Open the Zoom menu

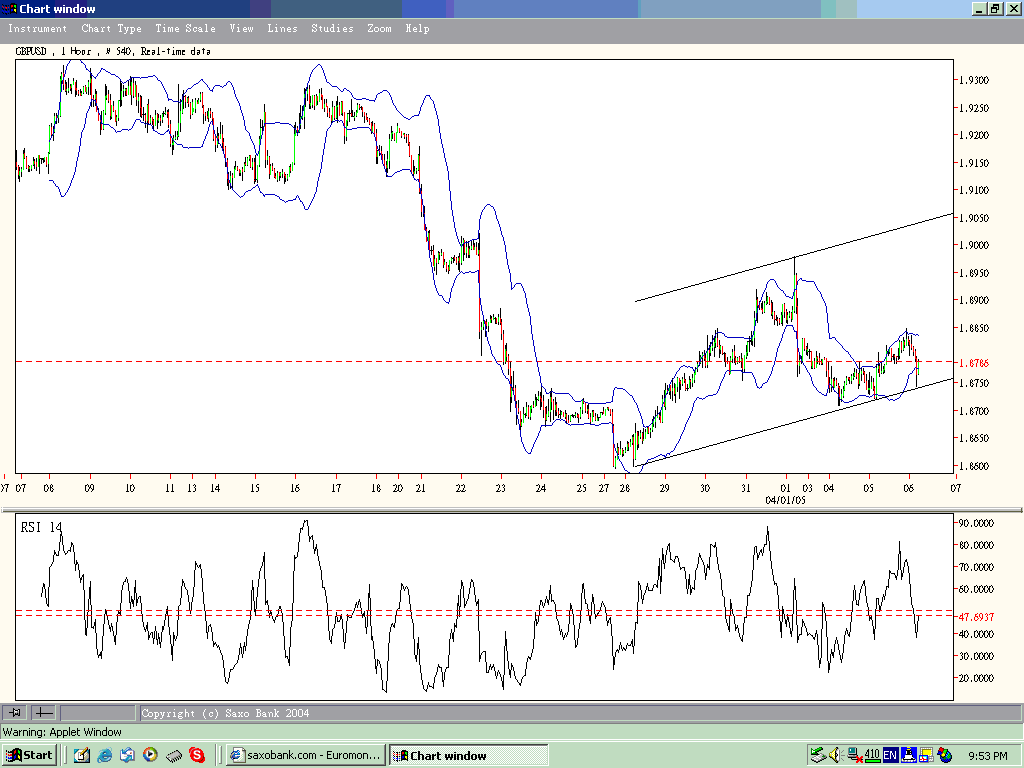379,29
